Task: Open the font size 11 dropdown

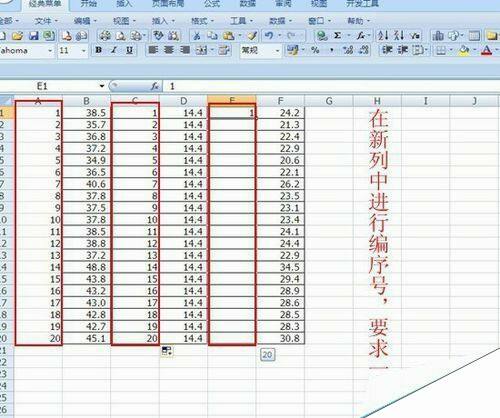Action: coord(83,51)
